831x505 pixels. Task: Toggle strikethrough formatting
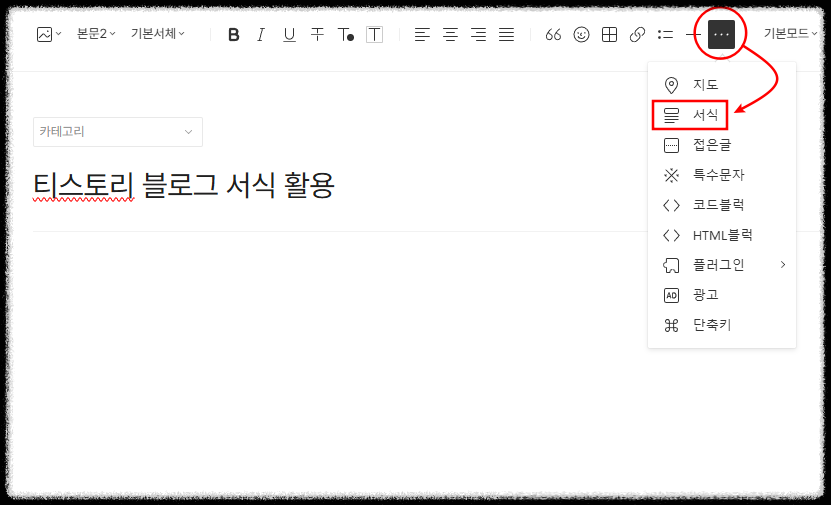pyautogui.click(x=317, y=34)
